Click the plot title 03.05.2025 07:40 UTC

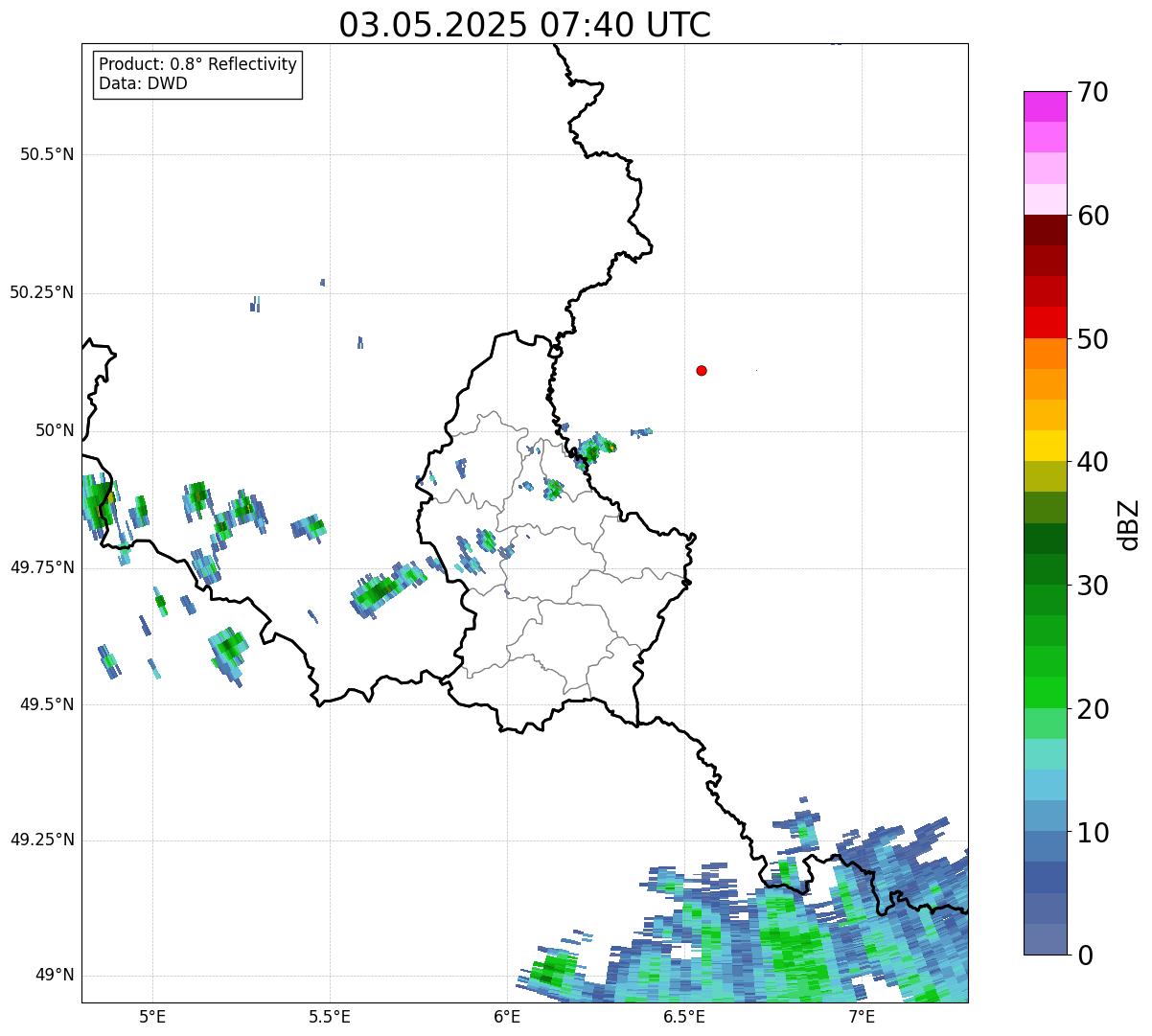(x=525, y=25)
